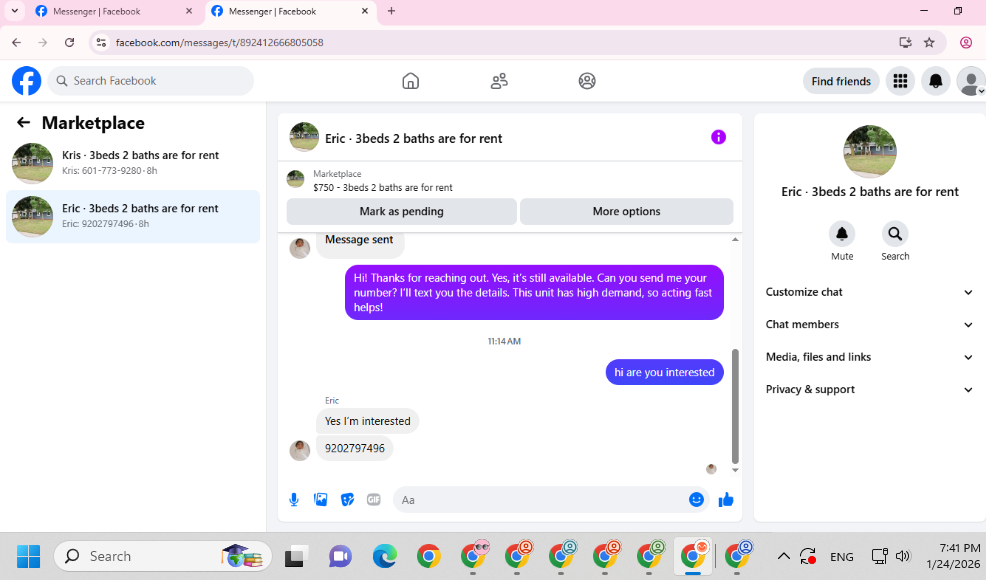Open Microsoft Edge from the taskbar

pyautogui.click(x=384, y=556)
